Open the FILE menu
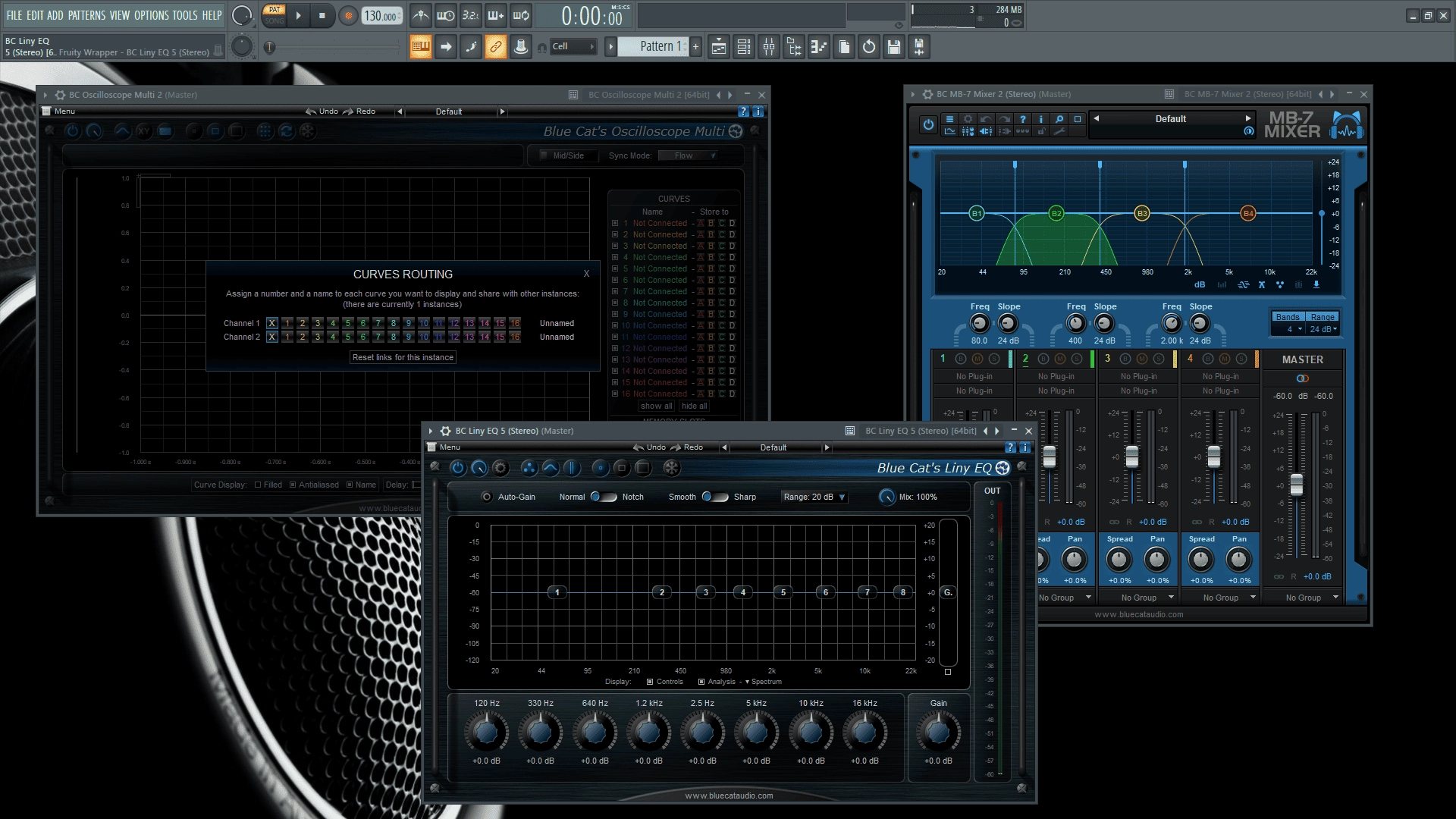 tap(14, 15)
